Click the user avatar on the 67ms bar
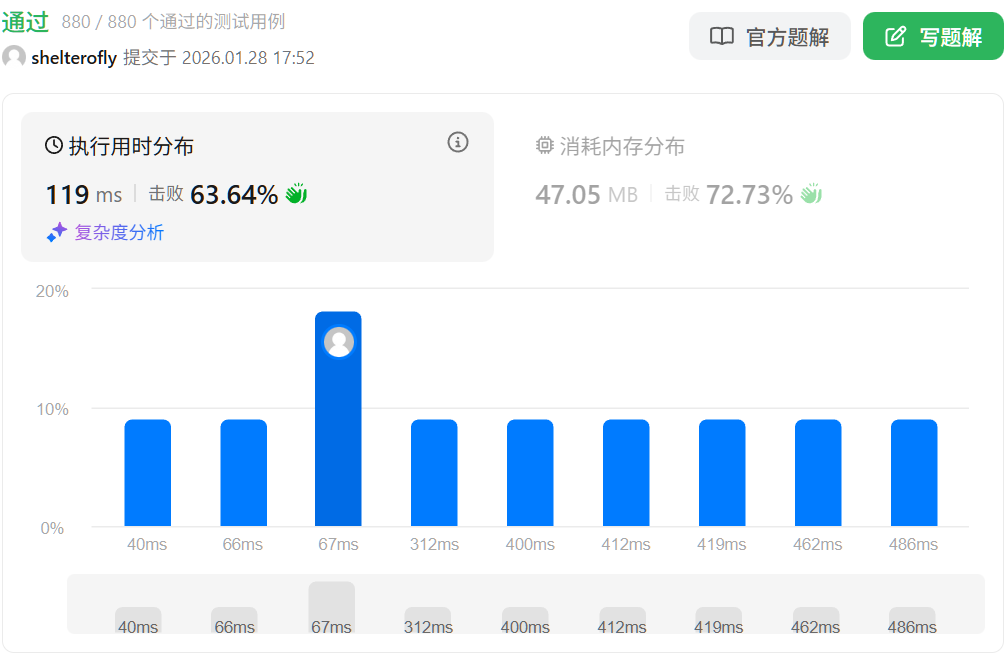 coord(339,342)
